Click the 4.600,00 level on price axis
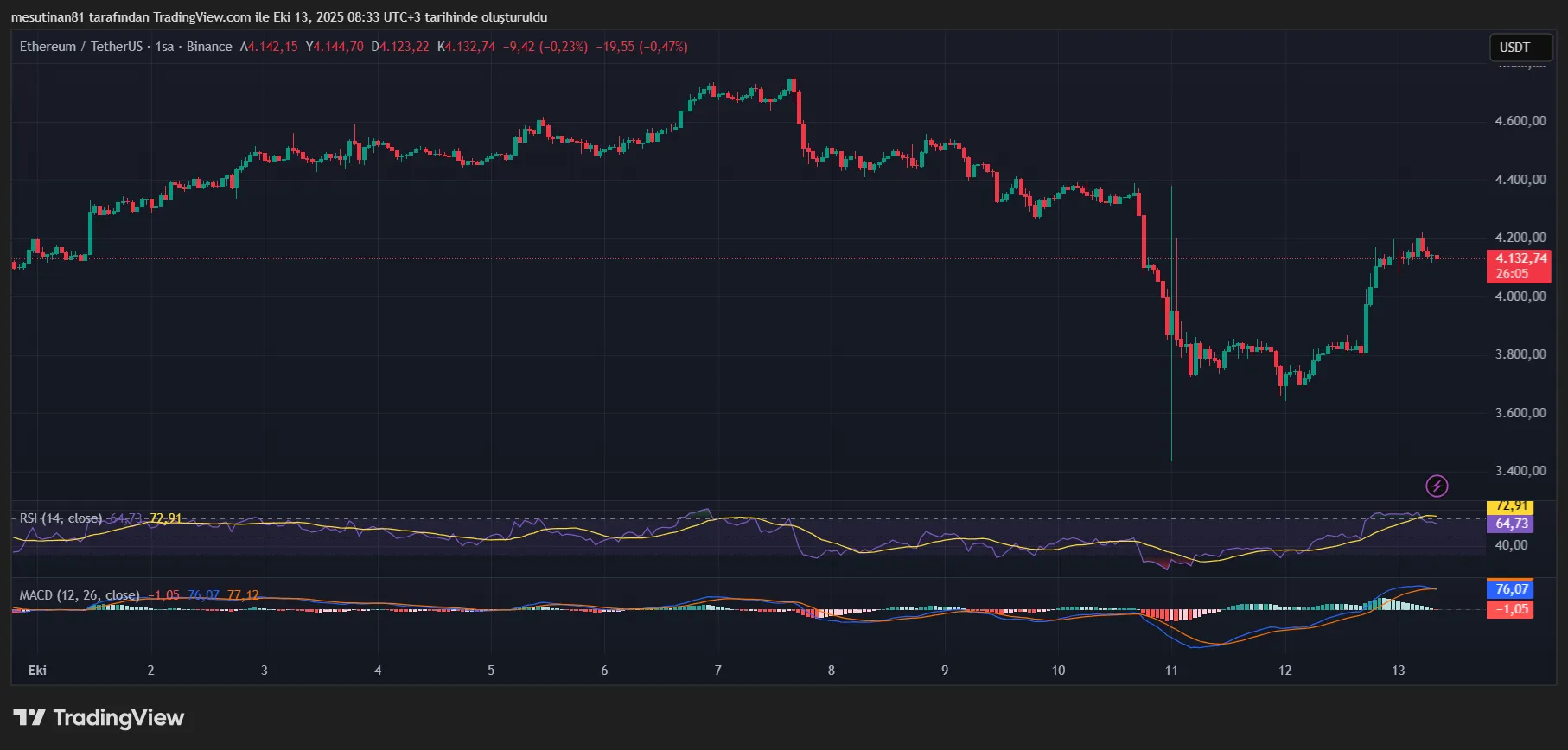The image size is (1568, 750). 1520,121
